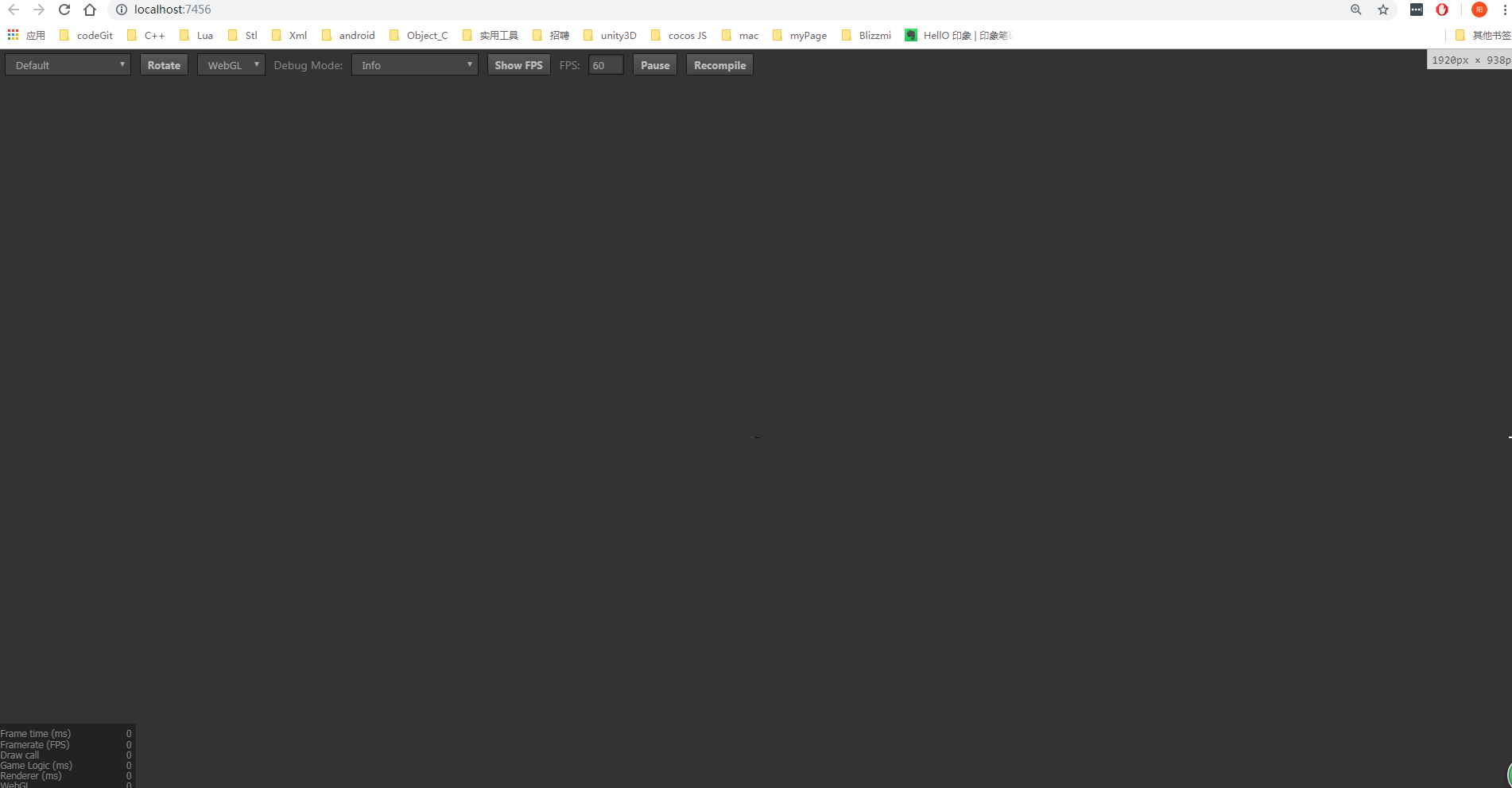This screenshot has height=788, width=1512.
Task: Open the HellO Evernote bookmark
Action: pyautogui.click(x=958, y=35)
